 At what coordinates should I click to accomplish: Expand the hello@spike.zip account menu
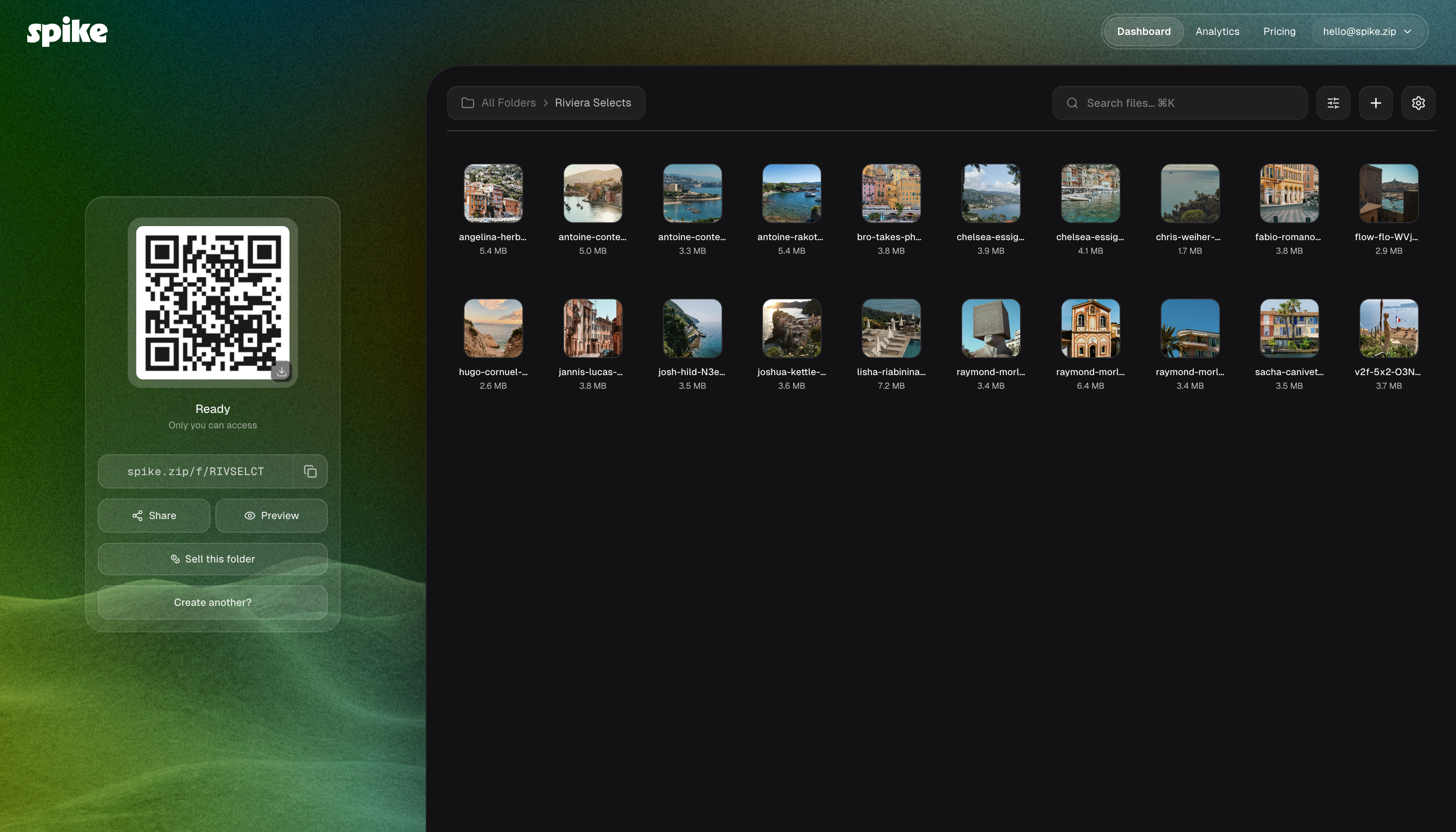pyautogui.click(x=1367, y=32)
